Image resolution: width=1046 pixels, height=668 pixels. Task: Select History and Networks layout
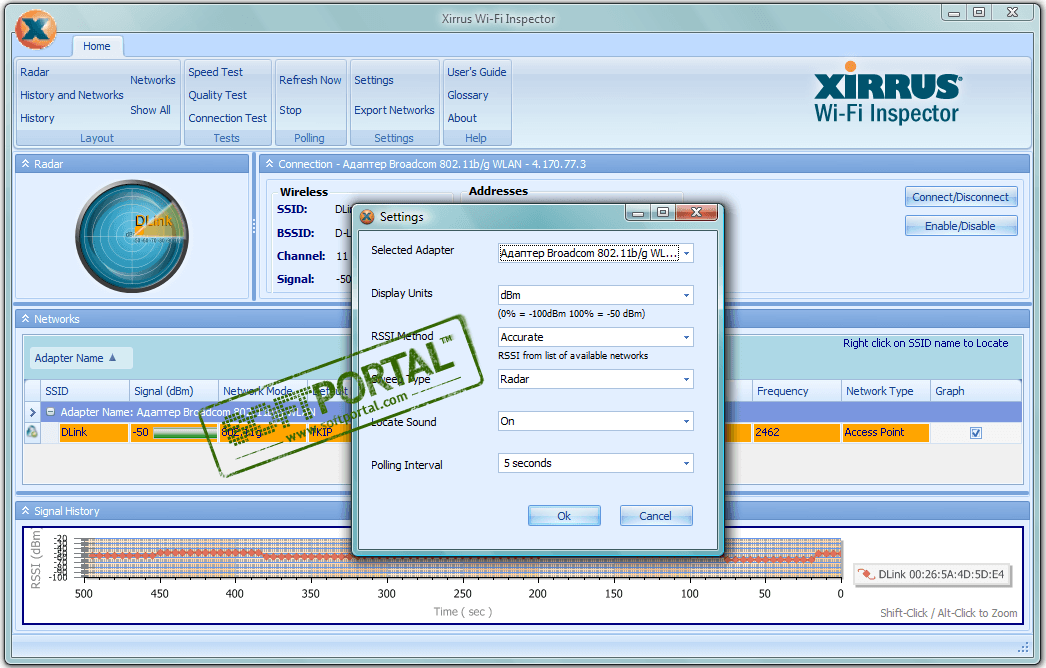pyautogui.click(x=72, y=95)
